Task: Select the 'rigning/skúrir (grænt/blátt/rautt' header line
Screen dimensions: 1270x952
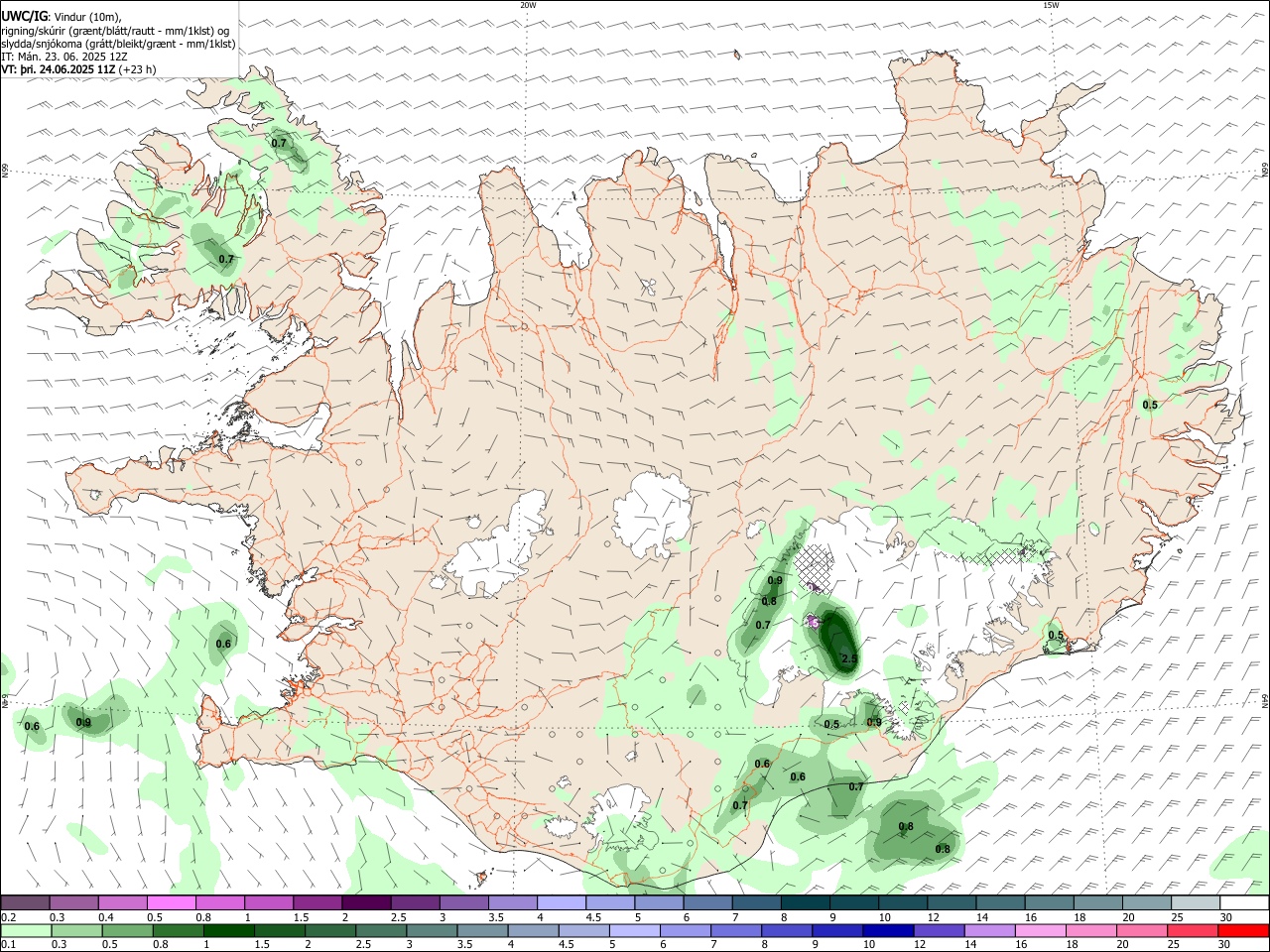Action: click(x=116, y=30)
